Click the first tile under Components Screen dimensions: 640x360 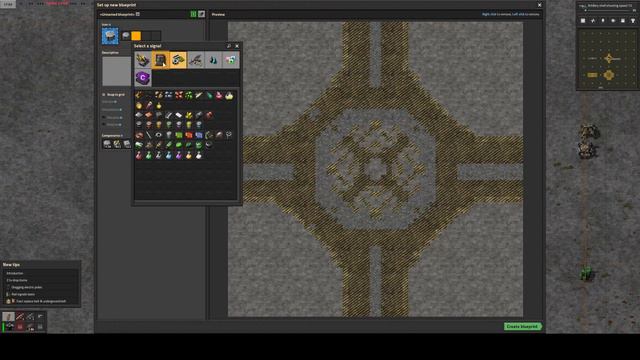[107, 144]
